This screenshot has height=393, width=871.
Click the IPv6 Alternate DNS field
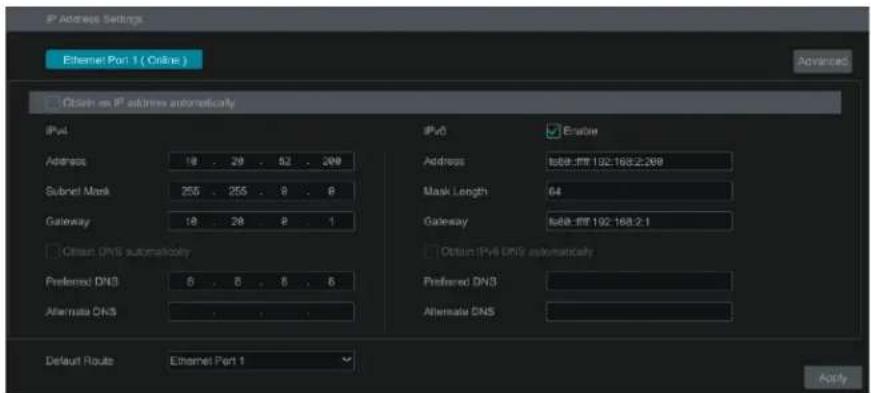[639, 312]
